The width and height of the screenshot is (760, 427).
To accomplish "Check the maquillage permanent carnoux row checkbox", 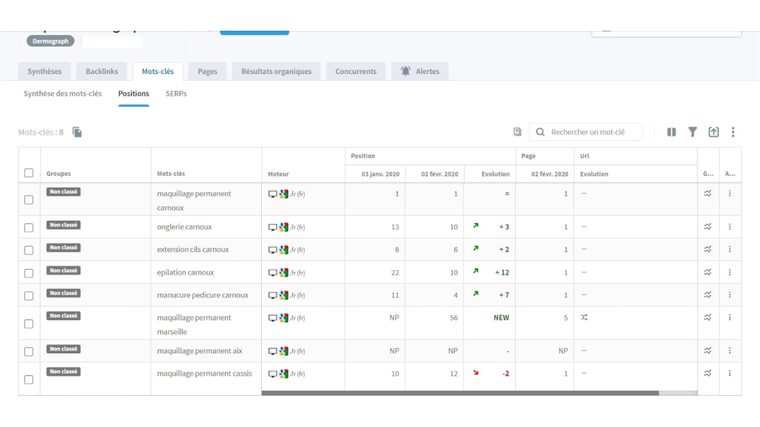I will point(29,200).
